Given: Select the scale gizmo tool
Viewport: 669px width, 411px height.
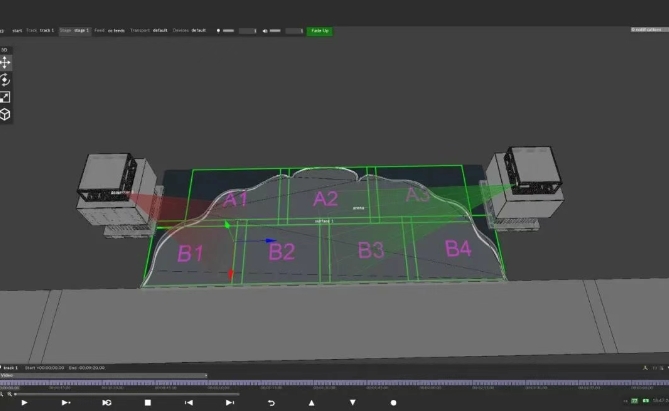Looking at the screenshot, I should pos(5,97).
